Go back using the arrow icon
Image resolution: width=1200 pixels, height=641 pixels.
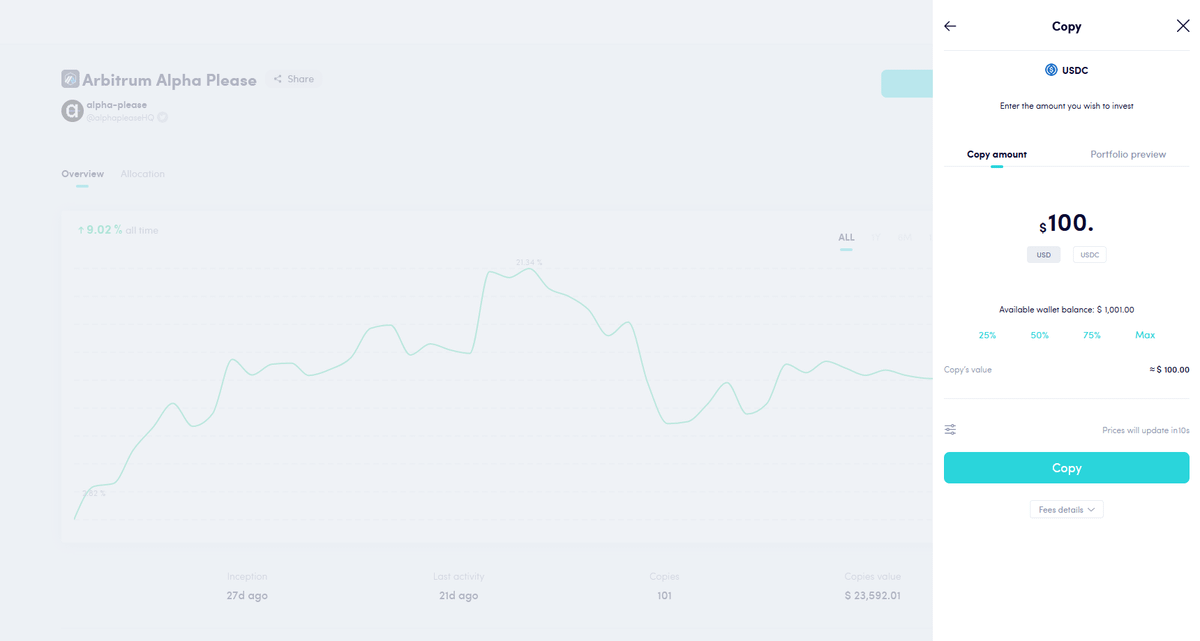[x=950, y=27]
